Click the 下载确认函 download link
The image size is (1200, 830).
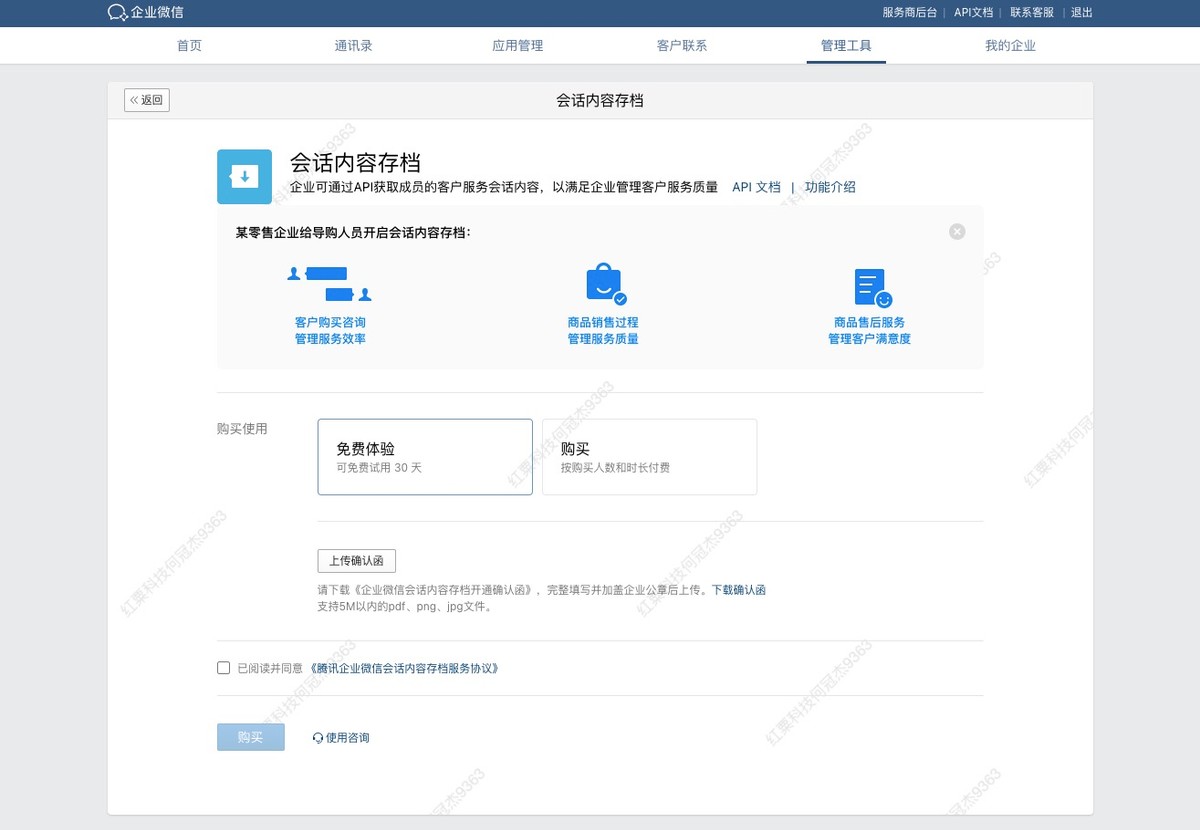(x=738, y=589)
